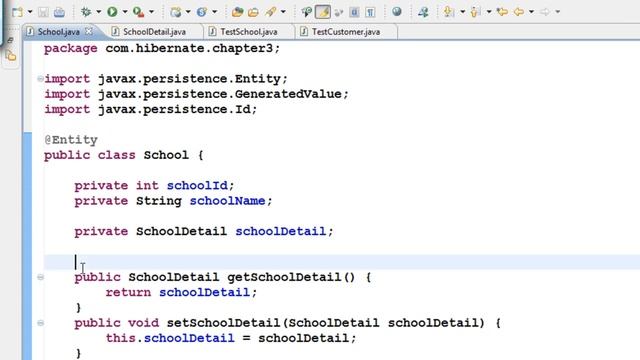Open the New wizard dropdown arrow
The image size is (640, 360).
pyautogui.click(x=30, y=12)
